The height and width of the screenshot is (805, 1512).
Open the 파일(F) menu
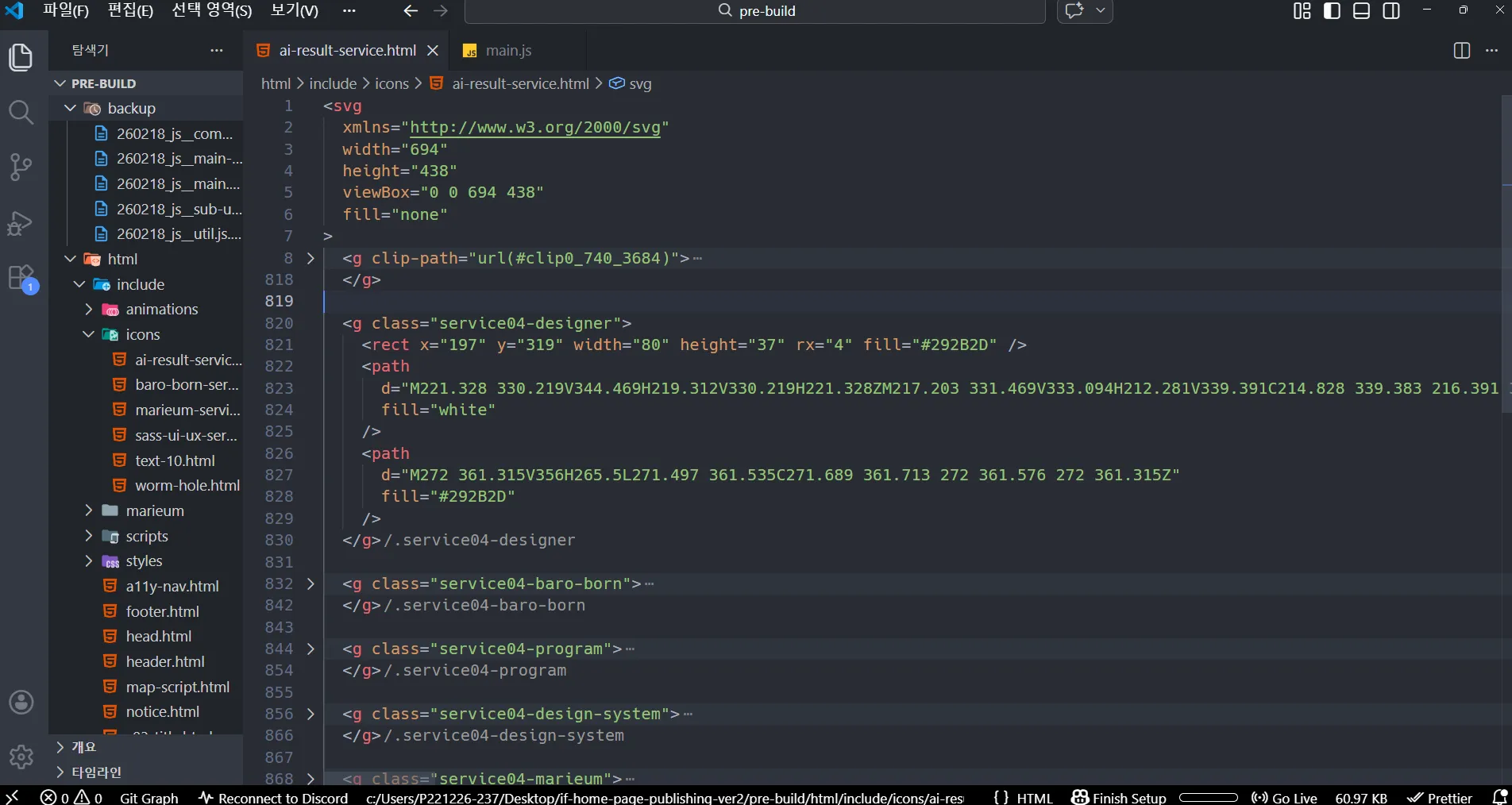pyautogui.click(x=66, y=11)
